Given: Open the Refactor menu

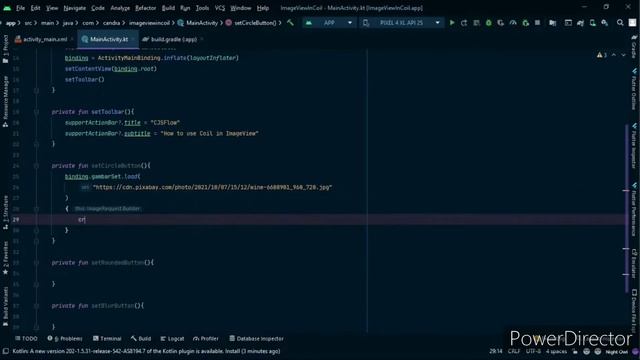Looking at the screenshot, I should coord(146,8).
